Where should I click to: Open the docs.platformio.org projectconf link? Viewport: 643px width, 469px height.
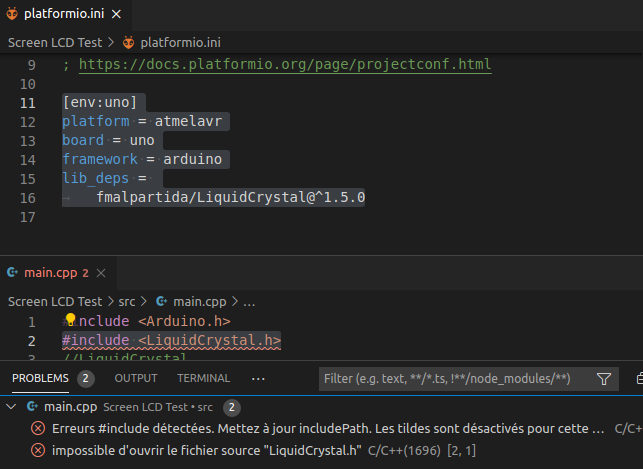click(285, 64)
